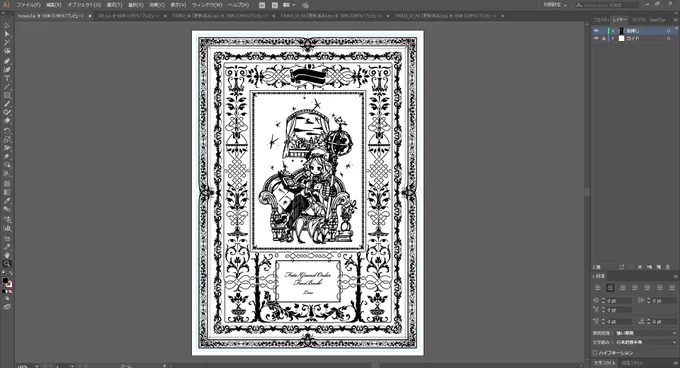Select the Column Graph tool
680x368 pixels.
coord(7,228)
